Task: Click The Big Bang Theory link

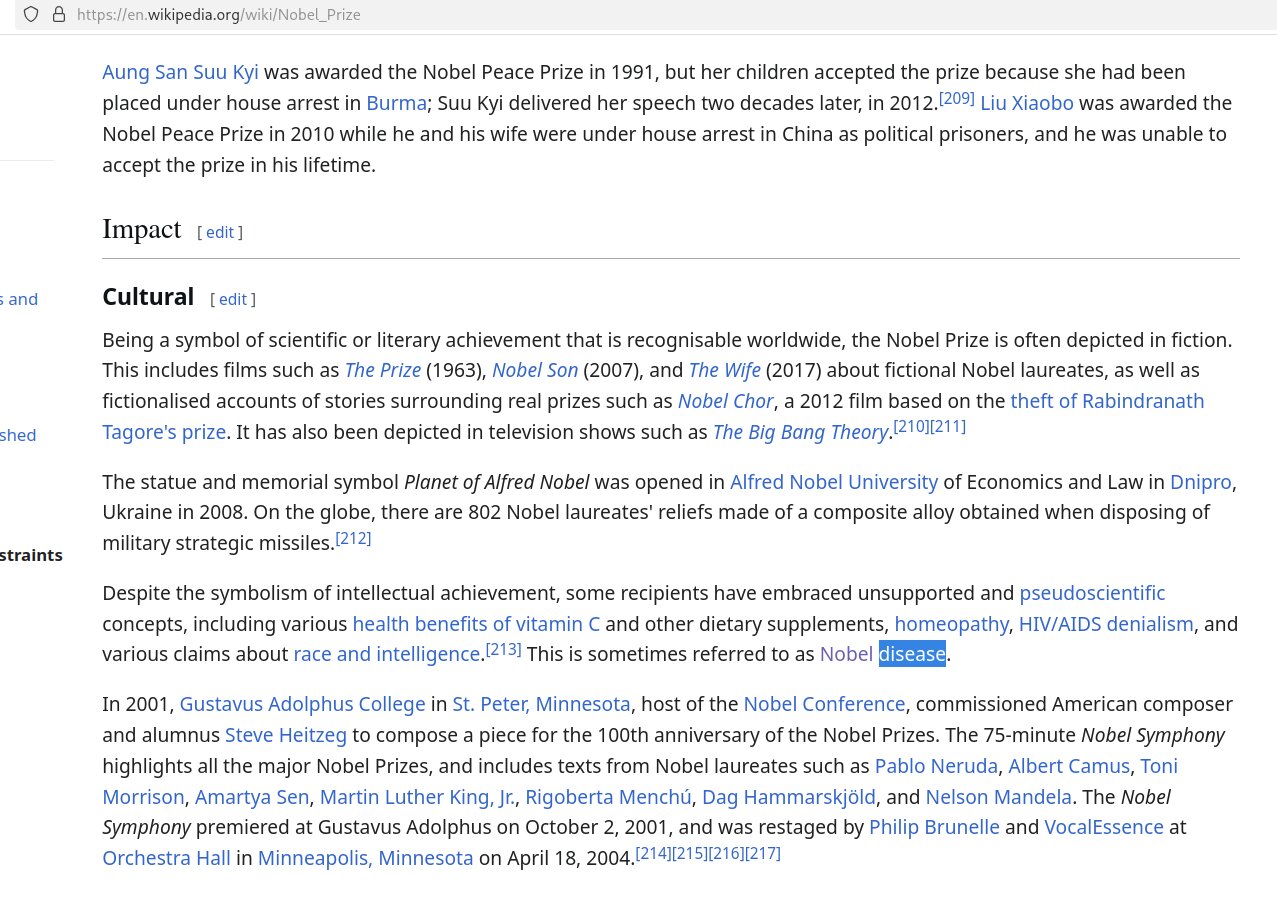Action: [800, 432]
